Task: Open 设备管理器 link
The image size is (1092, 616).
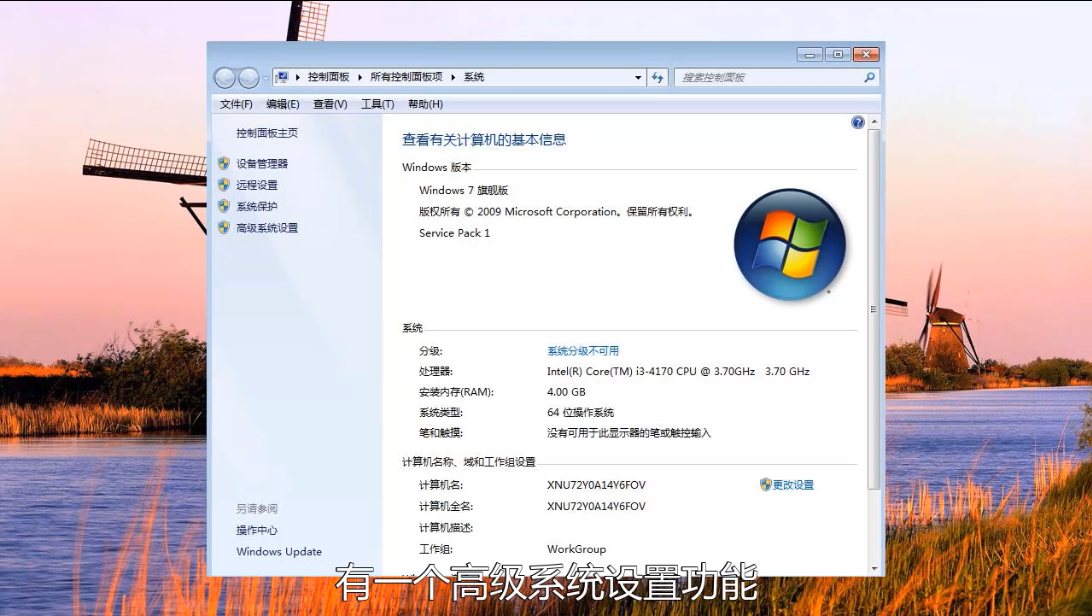Action: (x=262, y=164)
